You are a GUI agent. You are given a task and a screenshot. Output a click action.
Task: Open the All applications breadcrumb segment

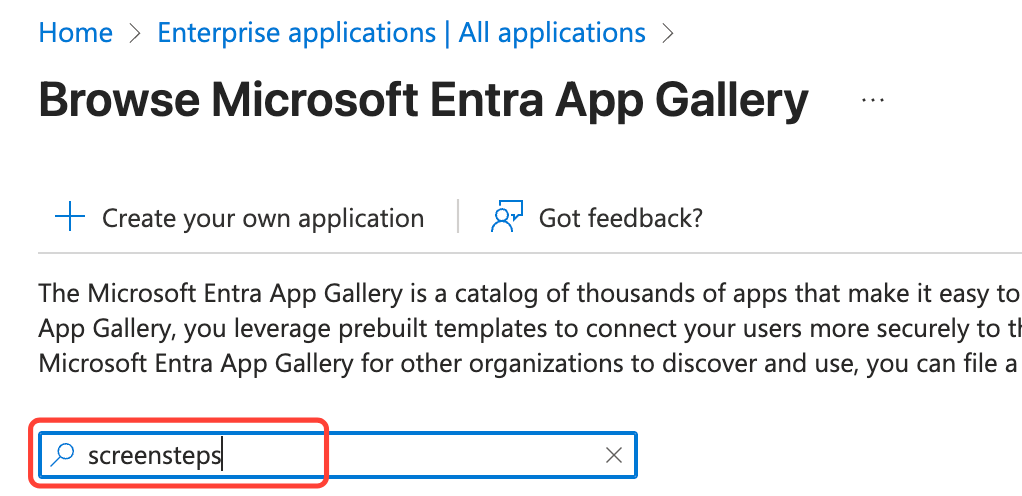pyautogui.click(x=552, y=33)
